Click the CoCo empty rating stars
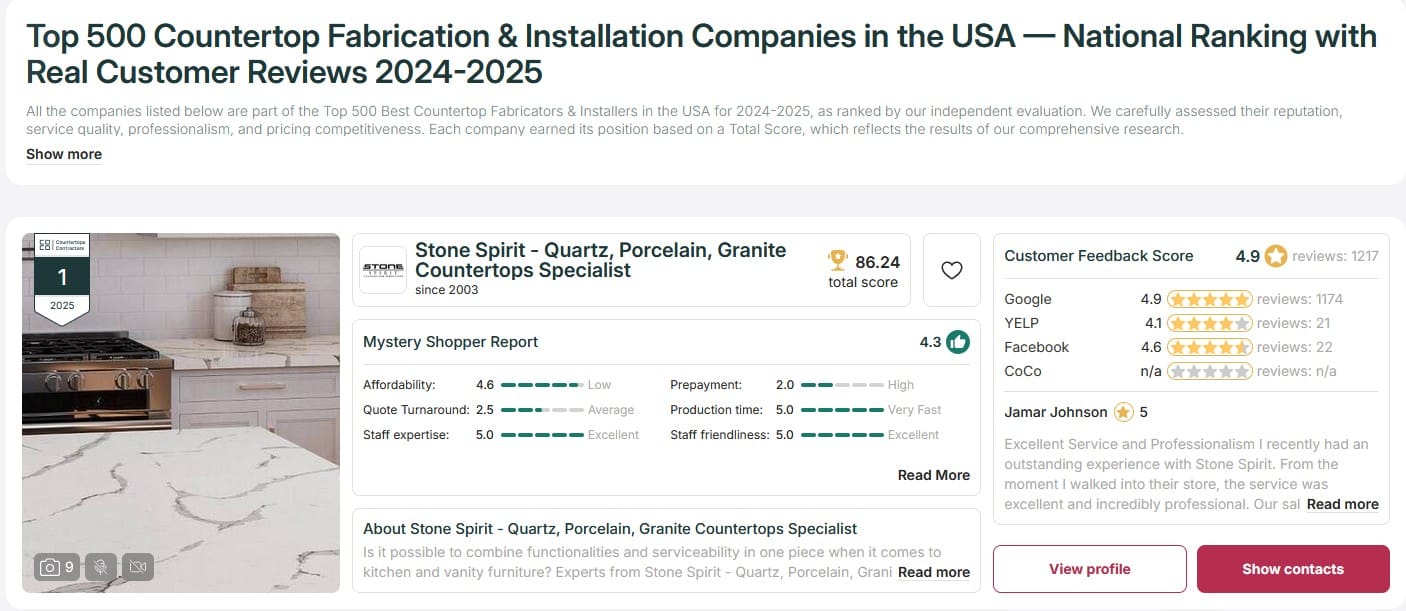 click(x=1209, y=371)
